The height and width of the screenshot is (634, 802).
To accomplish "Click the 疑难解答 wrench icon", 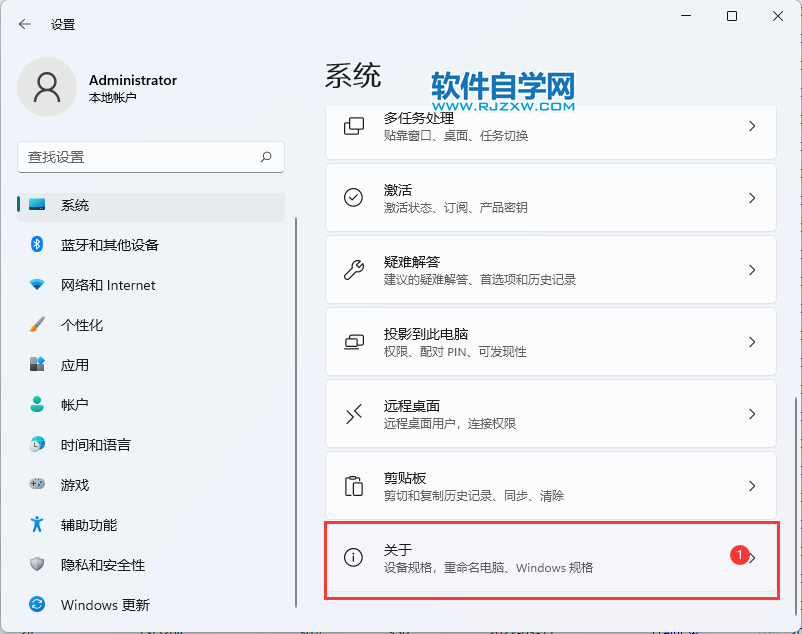I will [353, 269].
